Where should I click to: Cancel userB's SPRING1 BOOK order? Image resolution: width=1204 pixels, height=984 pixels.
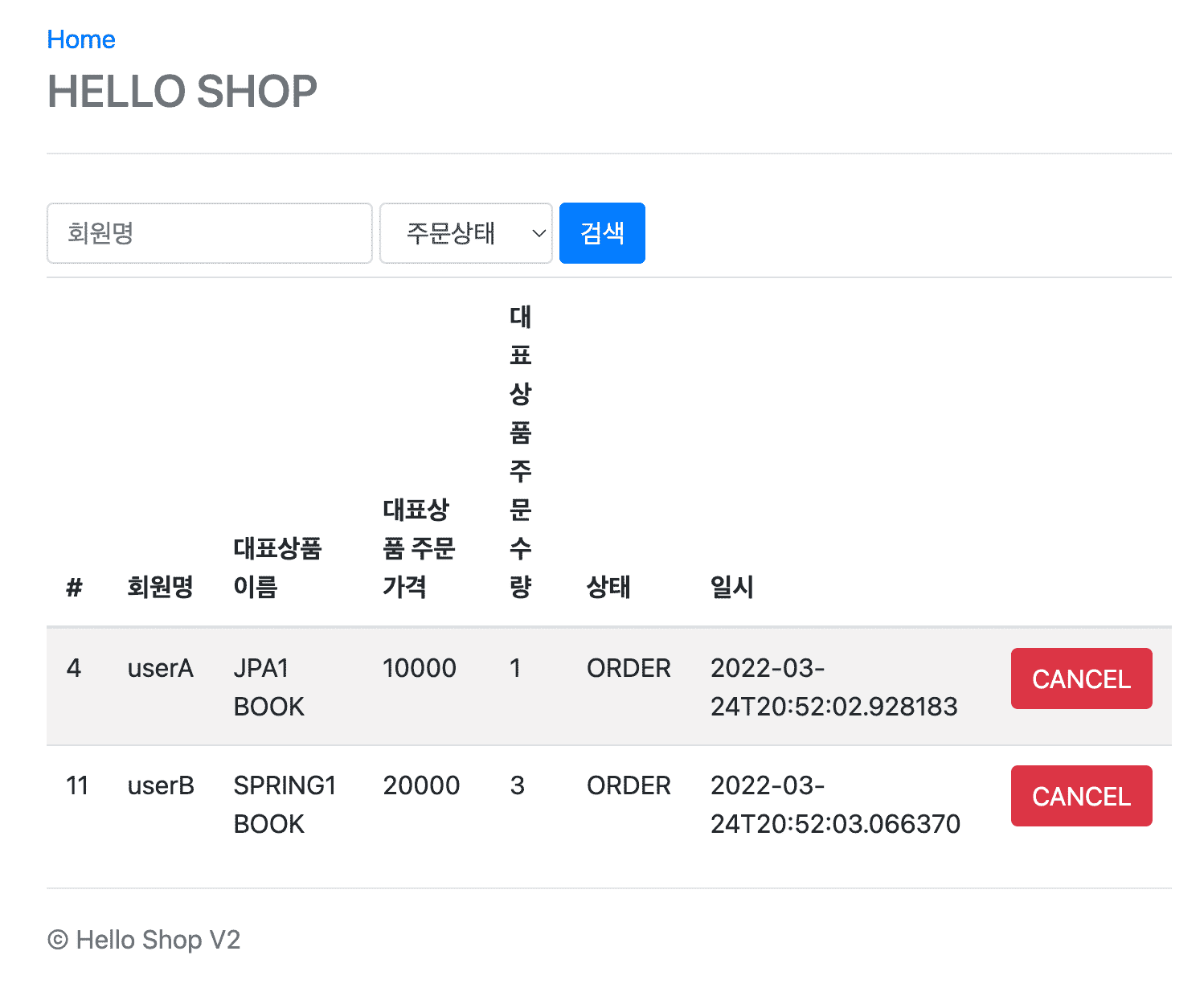1080,796
